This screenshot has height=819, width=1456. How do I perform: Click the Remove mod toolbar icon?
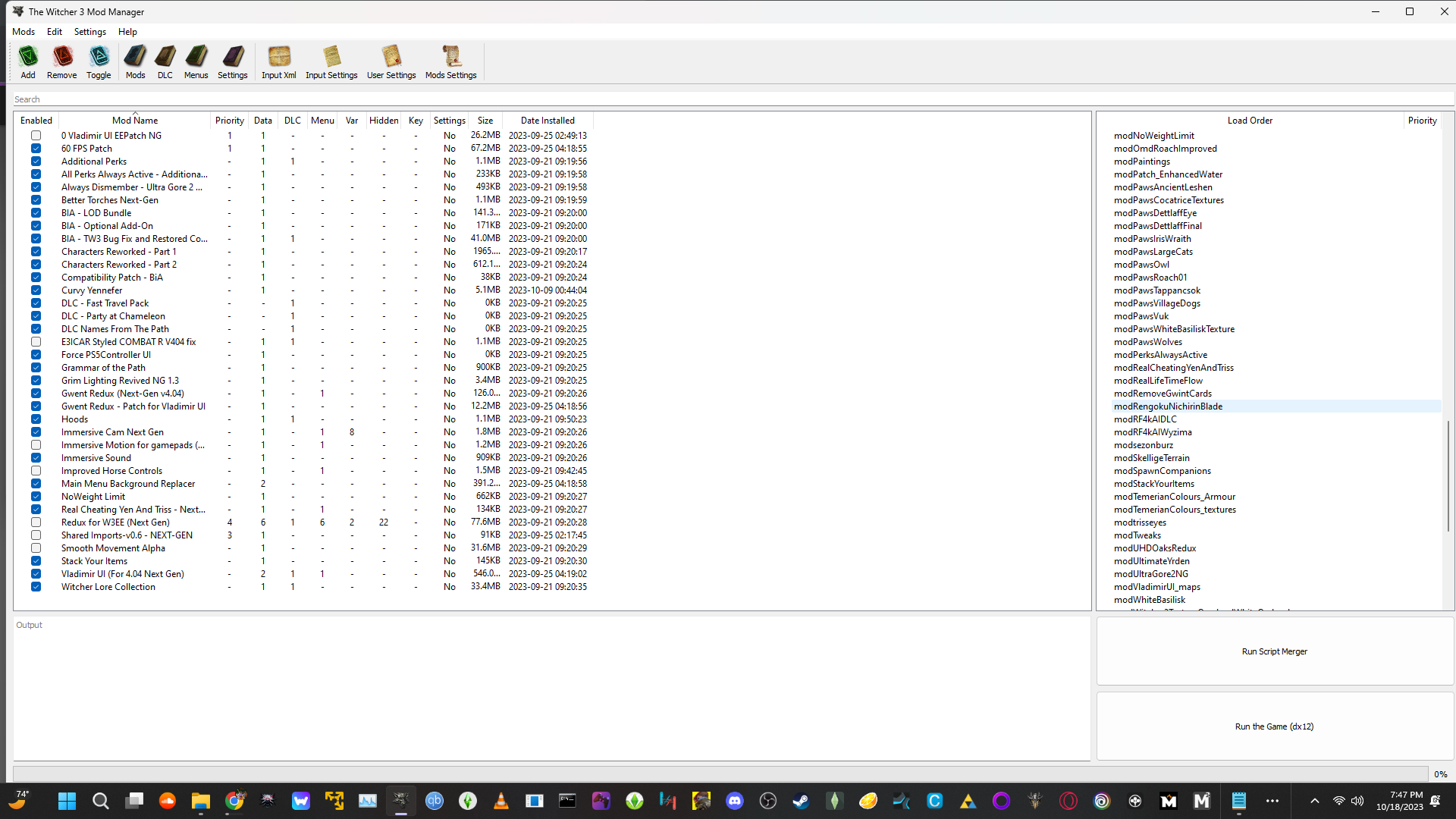tap(62, 62)
